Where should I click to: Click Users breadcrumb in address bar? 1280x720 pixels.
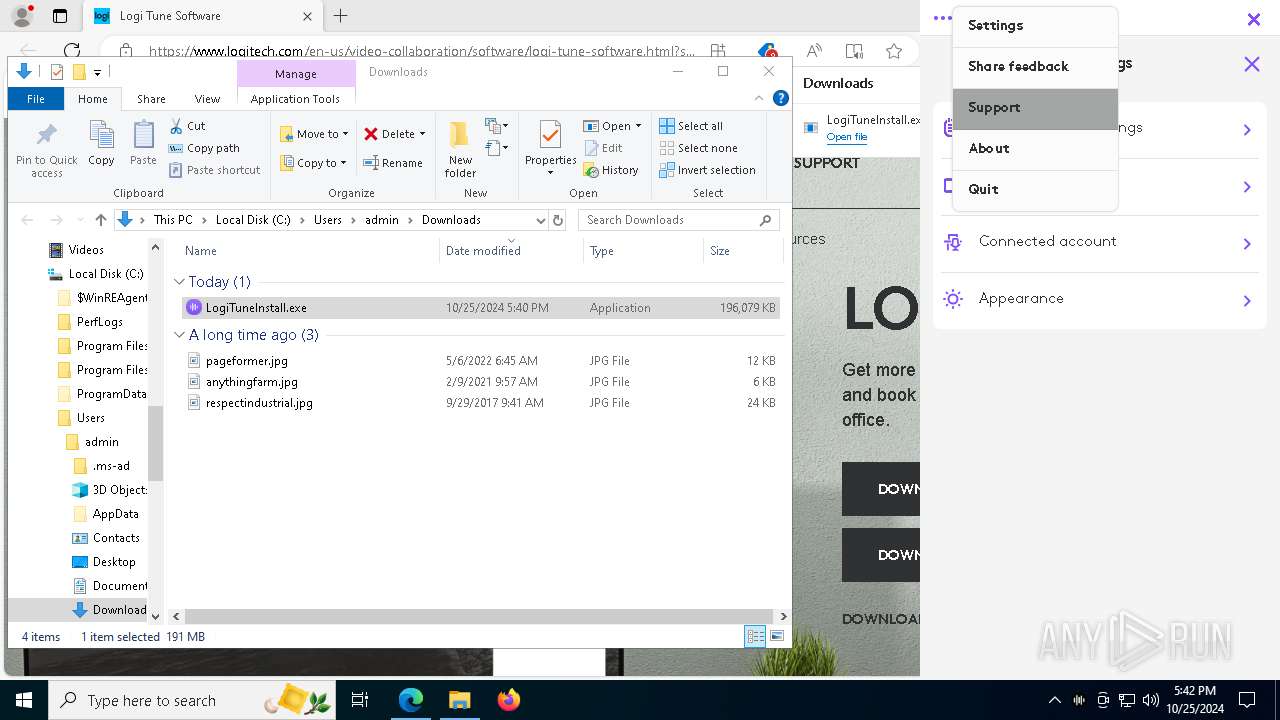click(328, 220)
